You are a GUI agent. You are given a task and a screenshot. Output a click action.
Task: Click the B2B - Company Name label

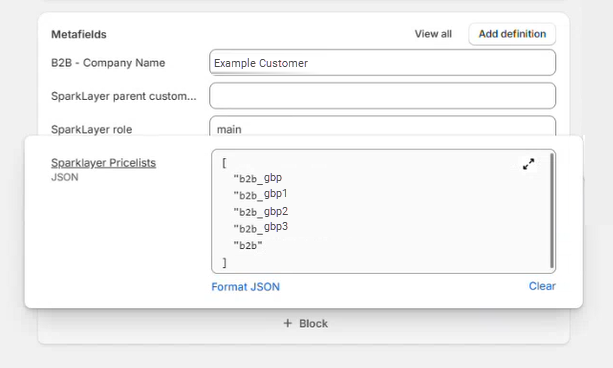pos(108,63)
